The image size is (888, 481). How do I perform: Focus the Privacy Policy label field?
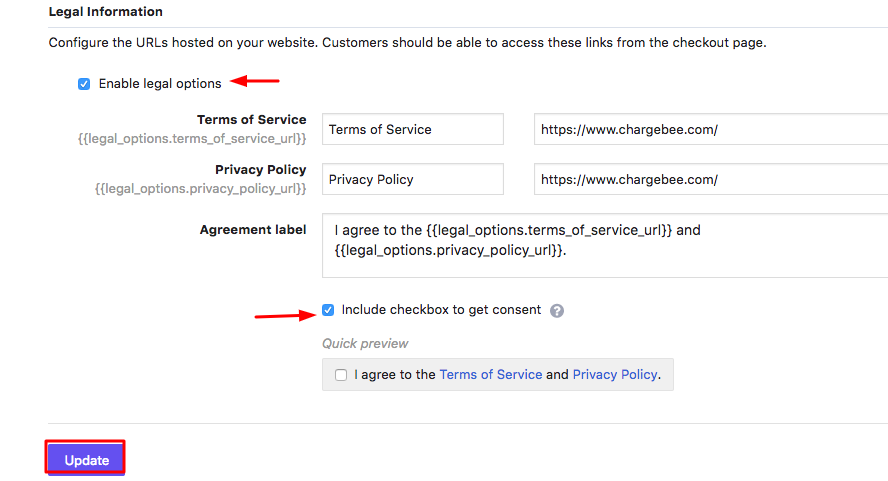click(413, 179)
